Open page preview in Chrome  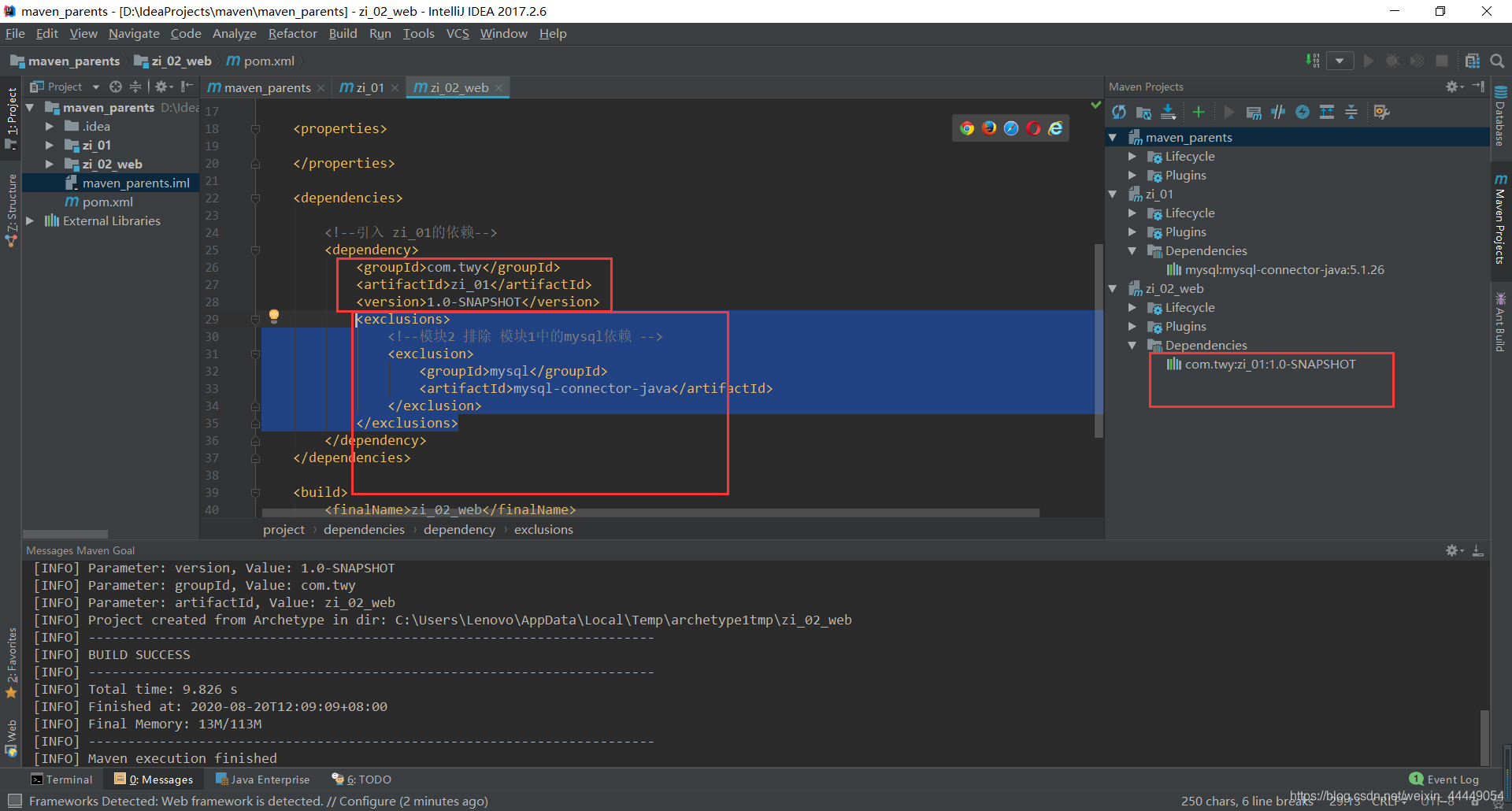pyautogui.click(x=967, y=128)
